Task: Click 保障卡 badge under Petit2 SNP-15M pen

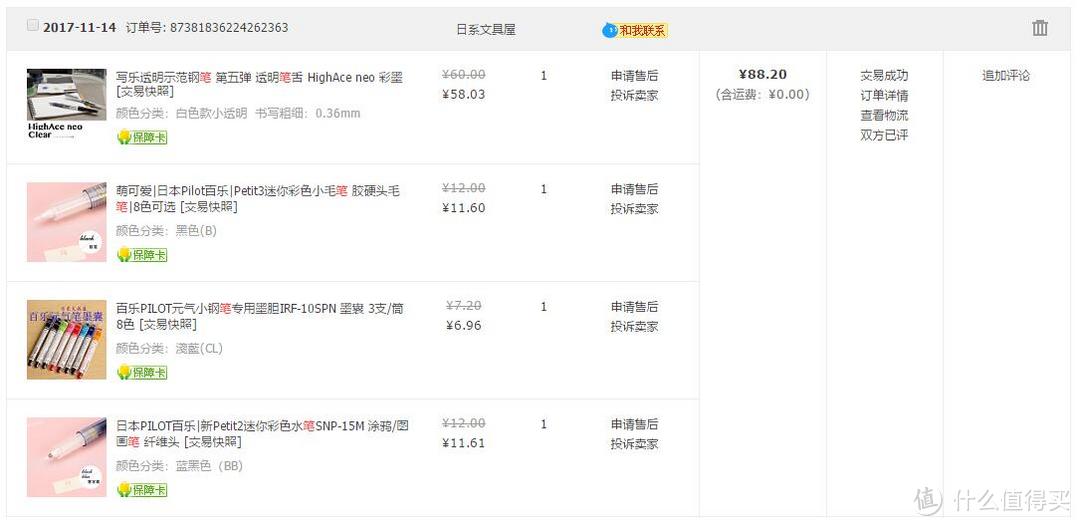Action: point(142,490)
